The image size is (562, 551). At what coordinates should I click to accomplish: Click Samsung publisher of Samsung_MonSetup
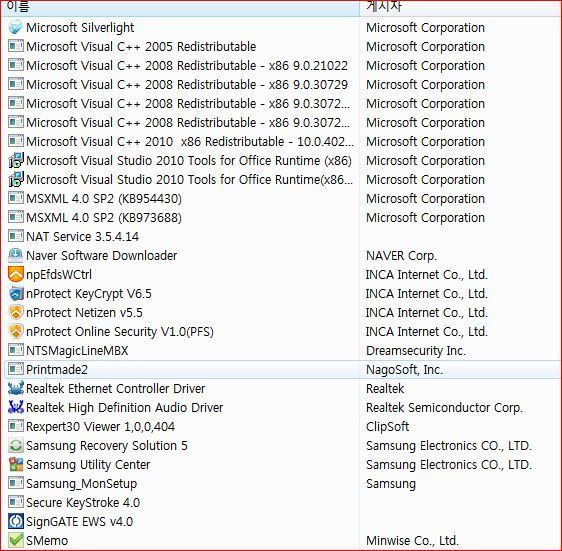[391, 484]
